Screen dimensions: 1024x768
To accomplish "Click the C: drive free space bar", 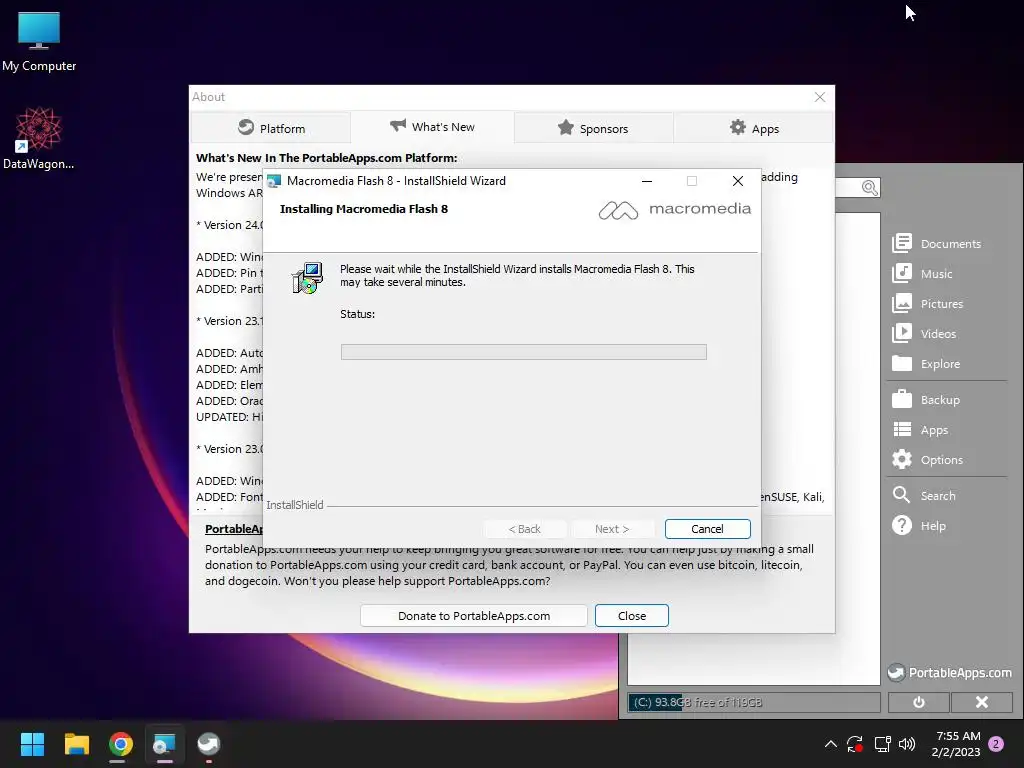I will 754,703.
